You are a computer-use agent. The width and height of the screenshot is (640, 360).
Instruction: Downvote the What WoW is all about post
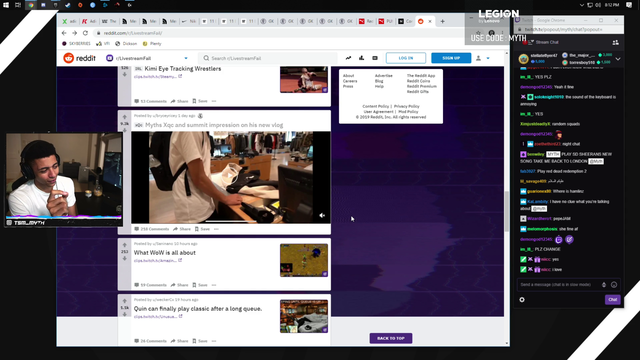(x=124, y=258)
